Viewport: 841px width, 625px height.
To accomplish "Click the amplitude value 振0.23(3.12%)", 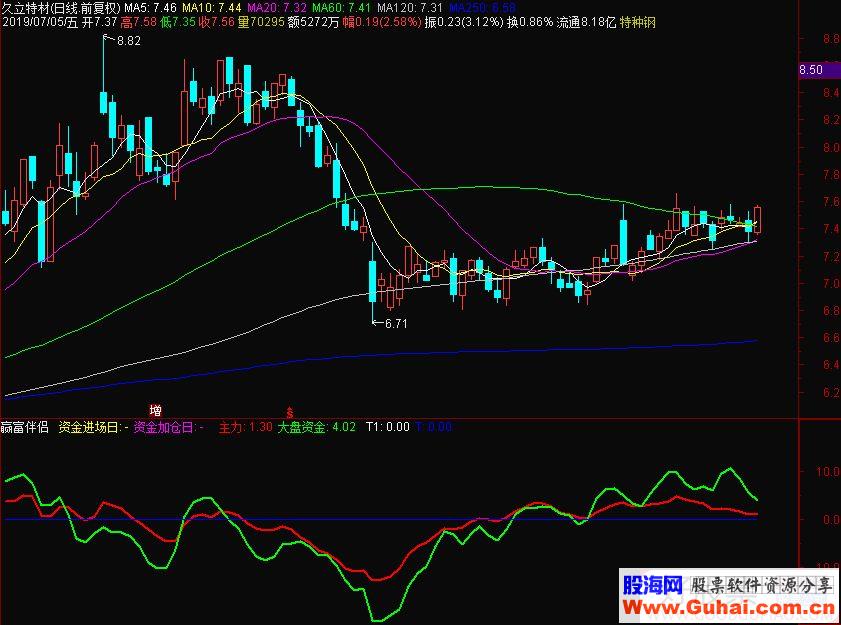I will (463, 23).
